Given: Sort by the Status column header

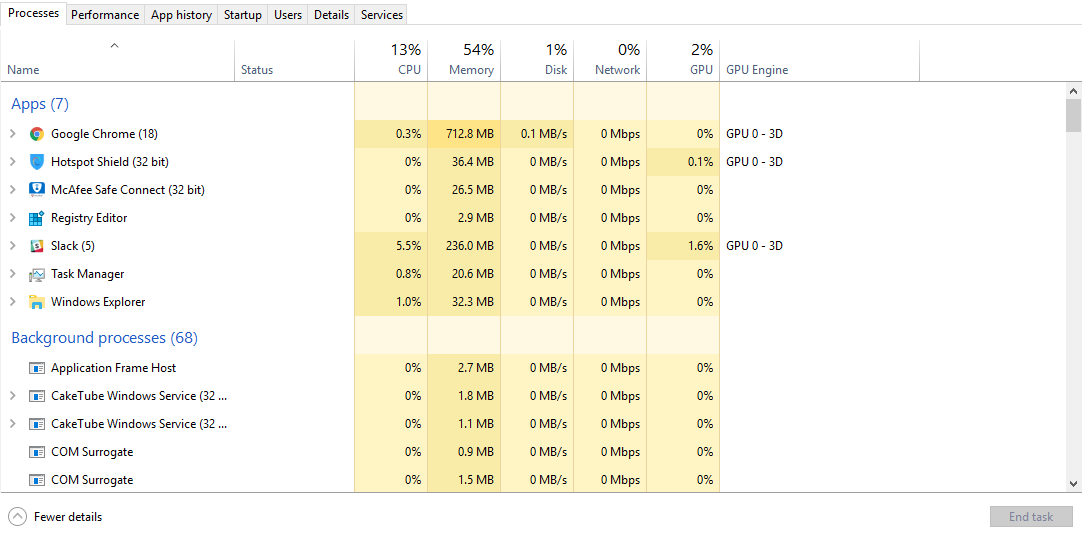Looking at the screenshot, I should (x=295, y=61).
